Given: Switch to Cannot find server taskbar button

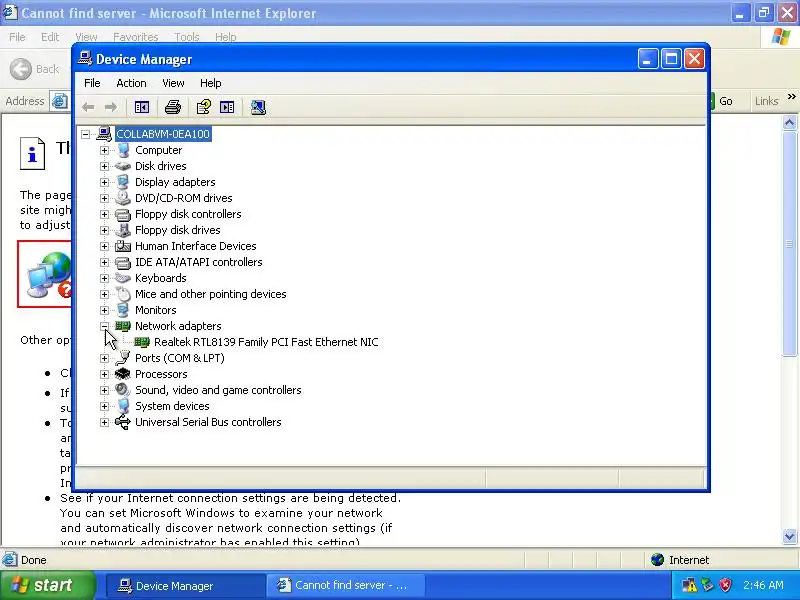Looking at the screenshot, I should point(346,586).
